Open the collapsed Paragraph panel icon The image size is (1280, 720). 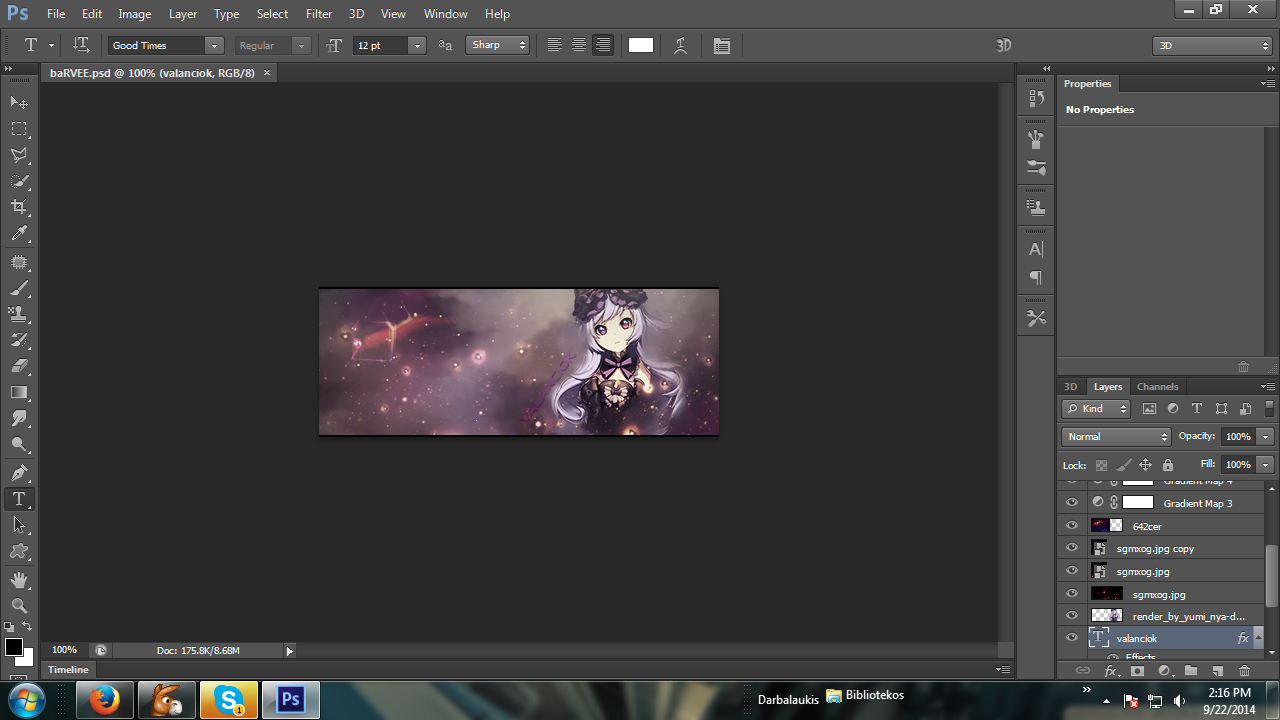[1036, 278]
